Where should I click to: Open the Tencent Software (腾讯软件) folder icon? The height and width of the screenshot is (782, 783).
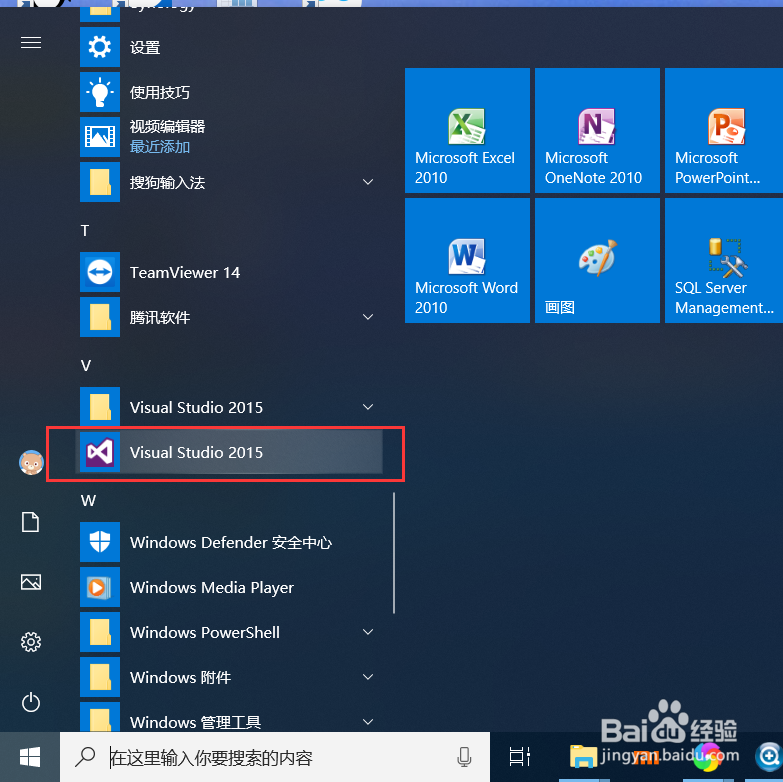click(100, 317)
